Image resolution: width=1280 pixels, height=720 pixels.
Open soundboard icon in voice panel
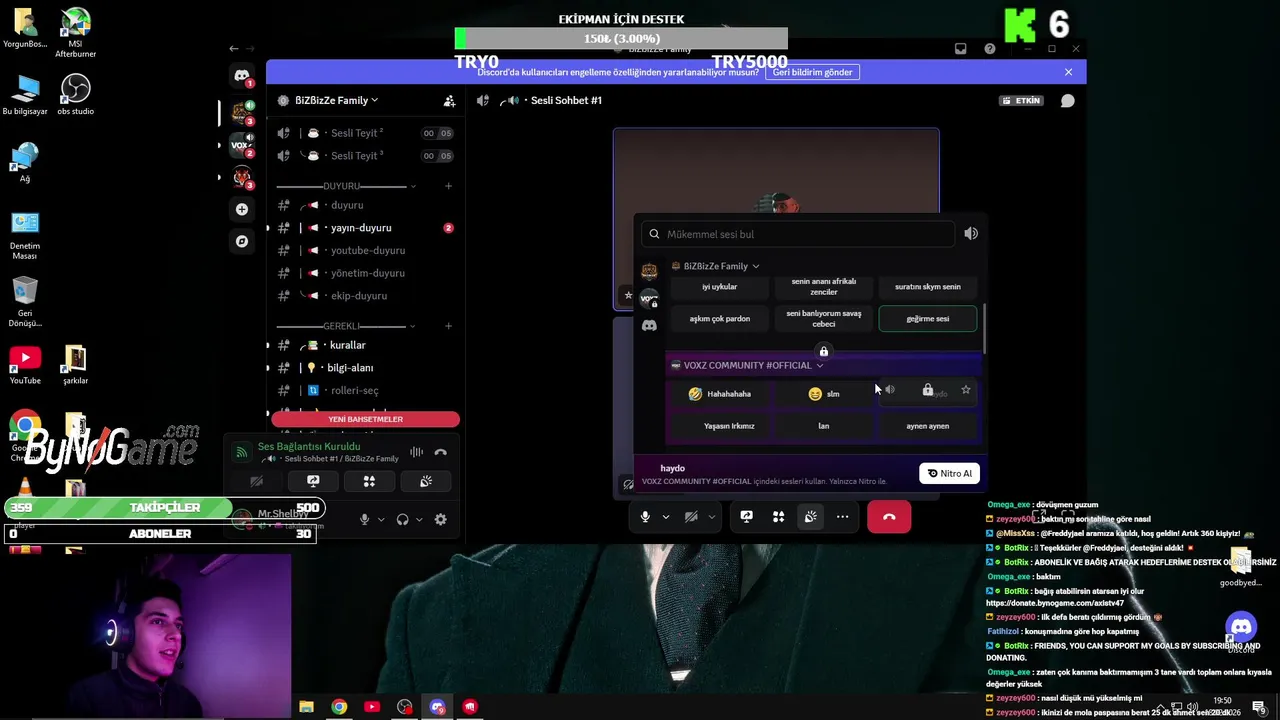point(425,481)
